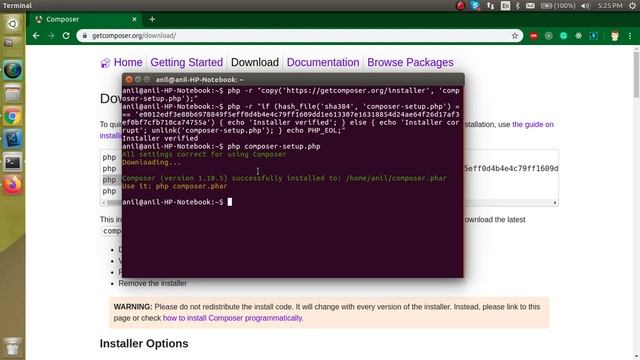Click the lock icon in address bar
640x360 pixels.
click(x=85, y=36)
